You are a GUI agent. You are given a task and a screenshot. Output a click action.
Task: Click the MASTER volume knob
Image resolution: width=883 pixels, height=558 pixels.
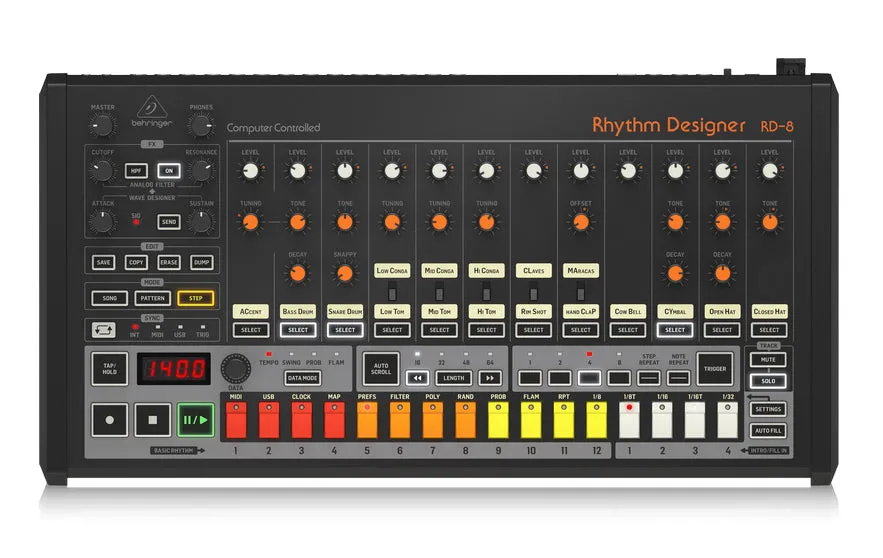[102, 125]
